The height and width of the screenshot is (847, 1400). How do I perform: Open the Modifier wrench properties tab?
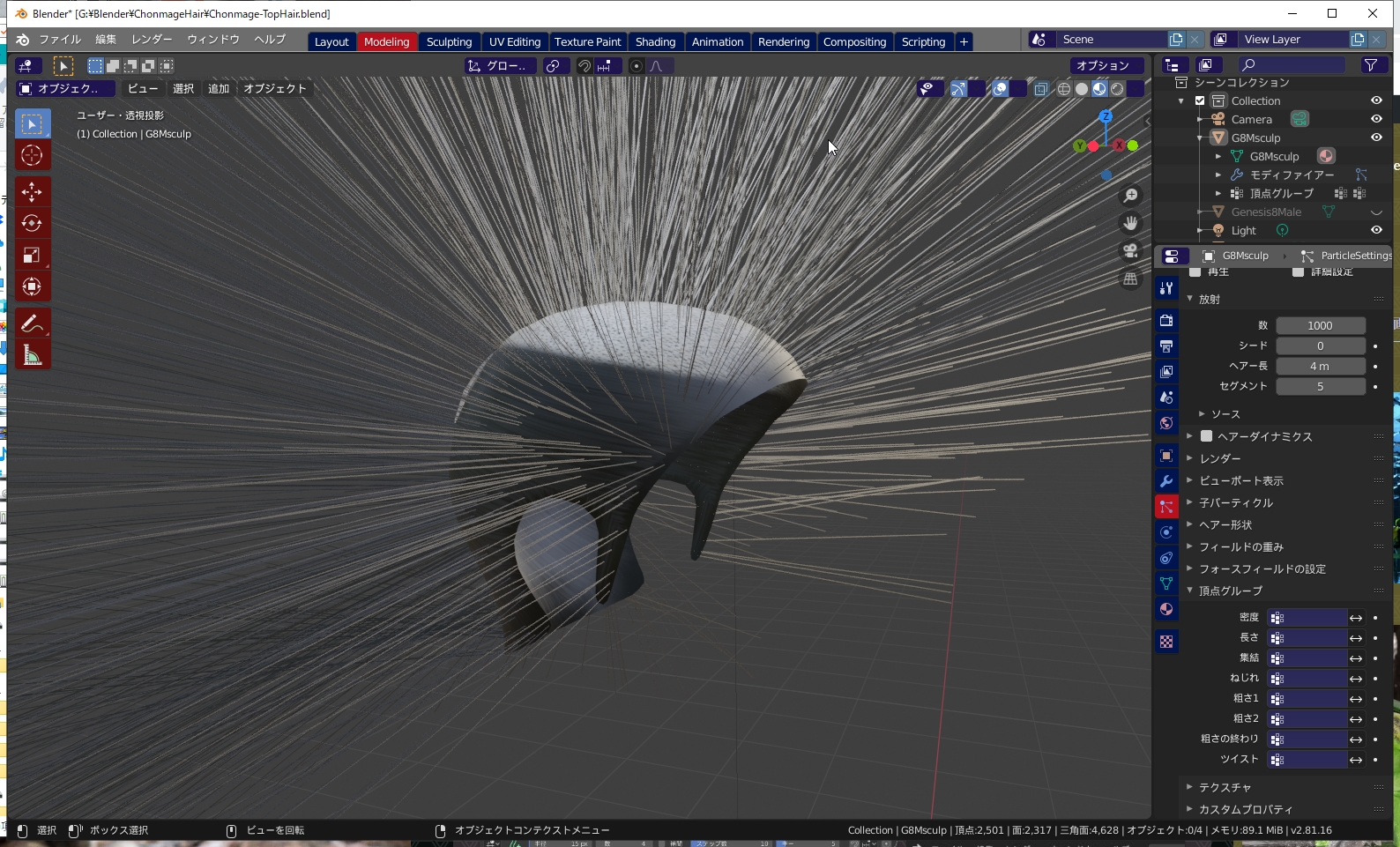1166,481
